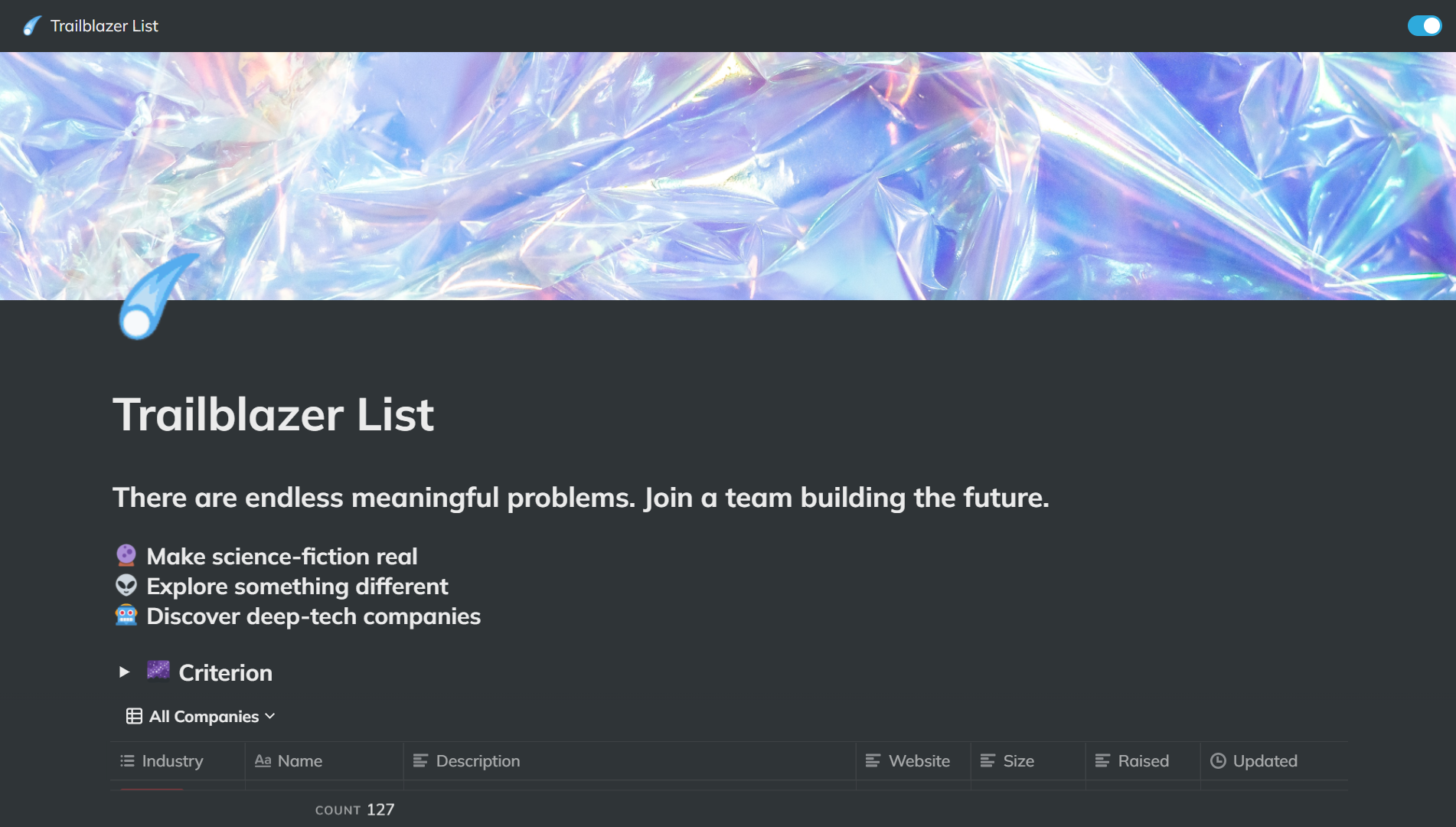1456x827 pixels.
Task: Click the holographic cover image
Action: pos(727,176)
